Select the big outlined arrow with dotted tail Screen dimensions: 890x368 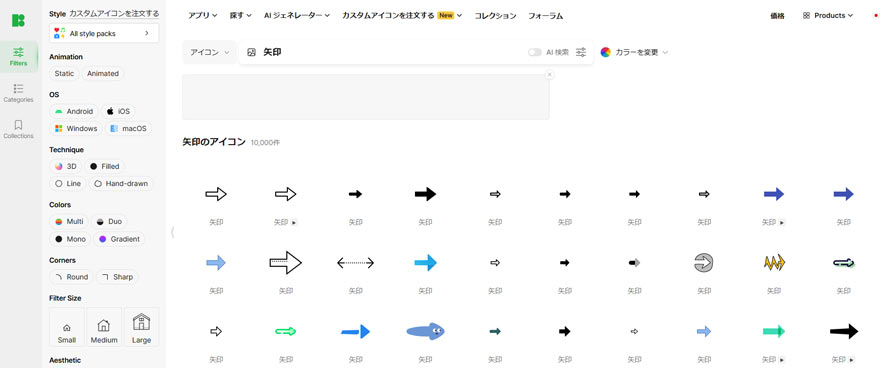pos(286,263)
